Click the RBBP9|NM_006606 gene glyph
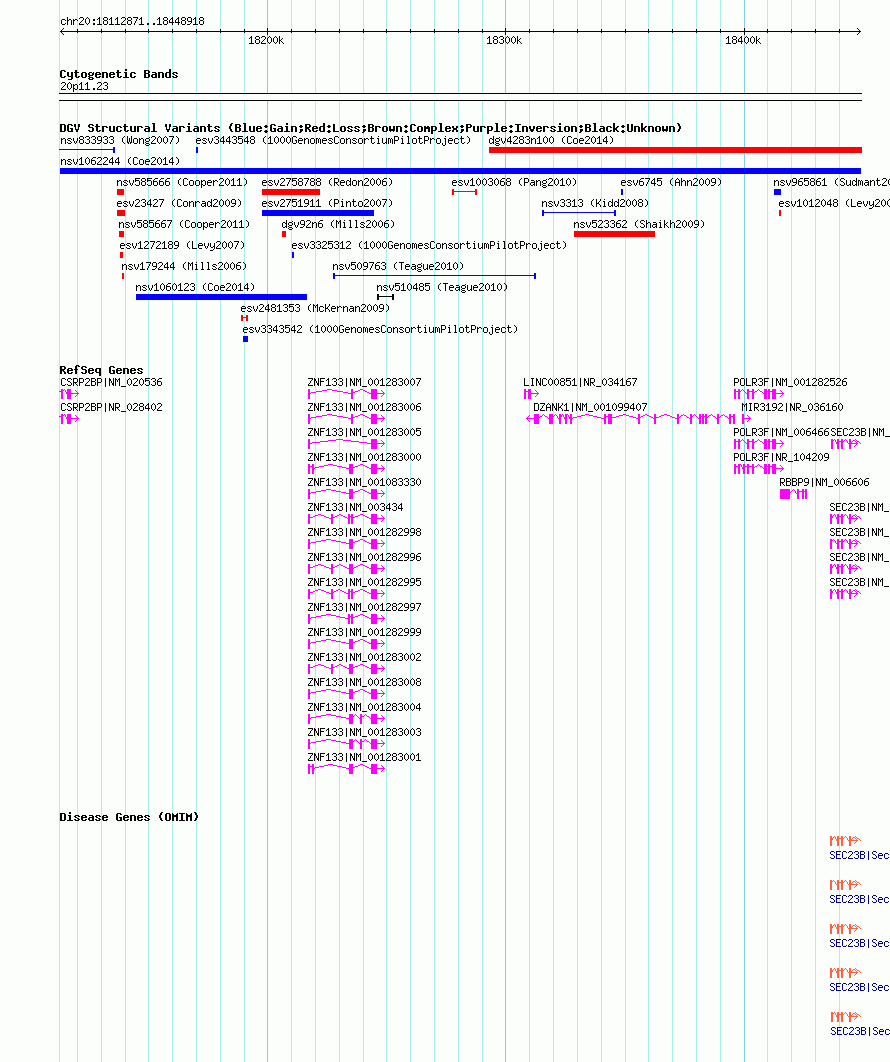 pos(794,494)
